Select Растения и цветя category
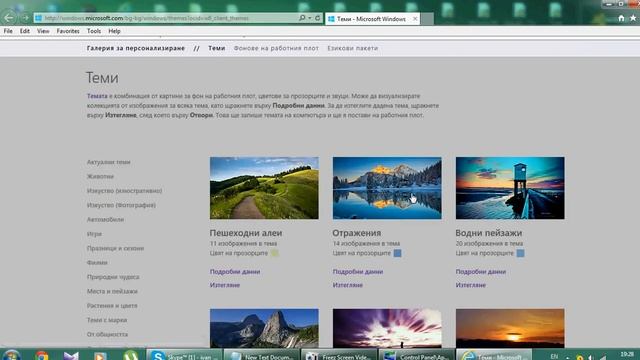 [112, 305]
